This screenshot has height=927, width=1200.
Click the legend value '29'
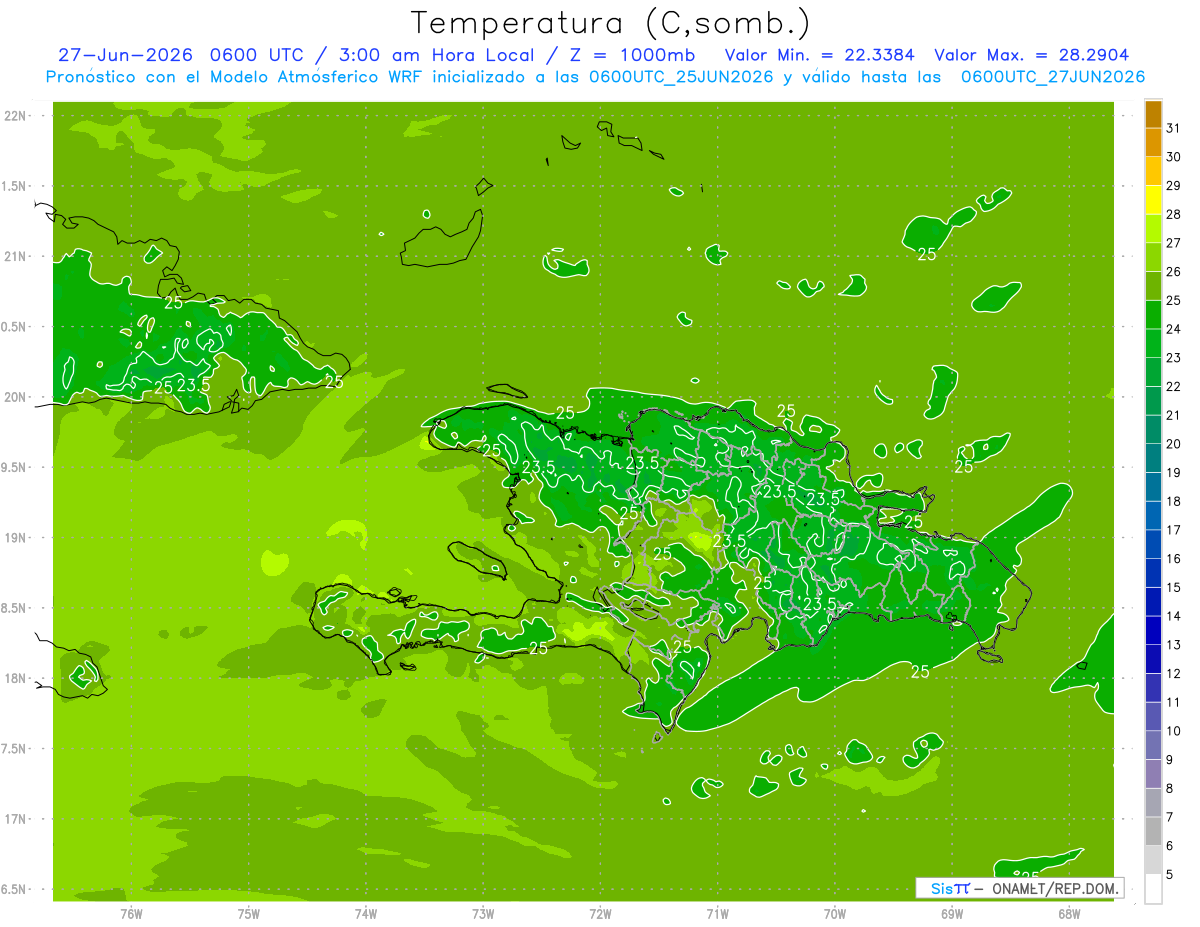pyautogui.click(x=1174, y=186)
